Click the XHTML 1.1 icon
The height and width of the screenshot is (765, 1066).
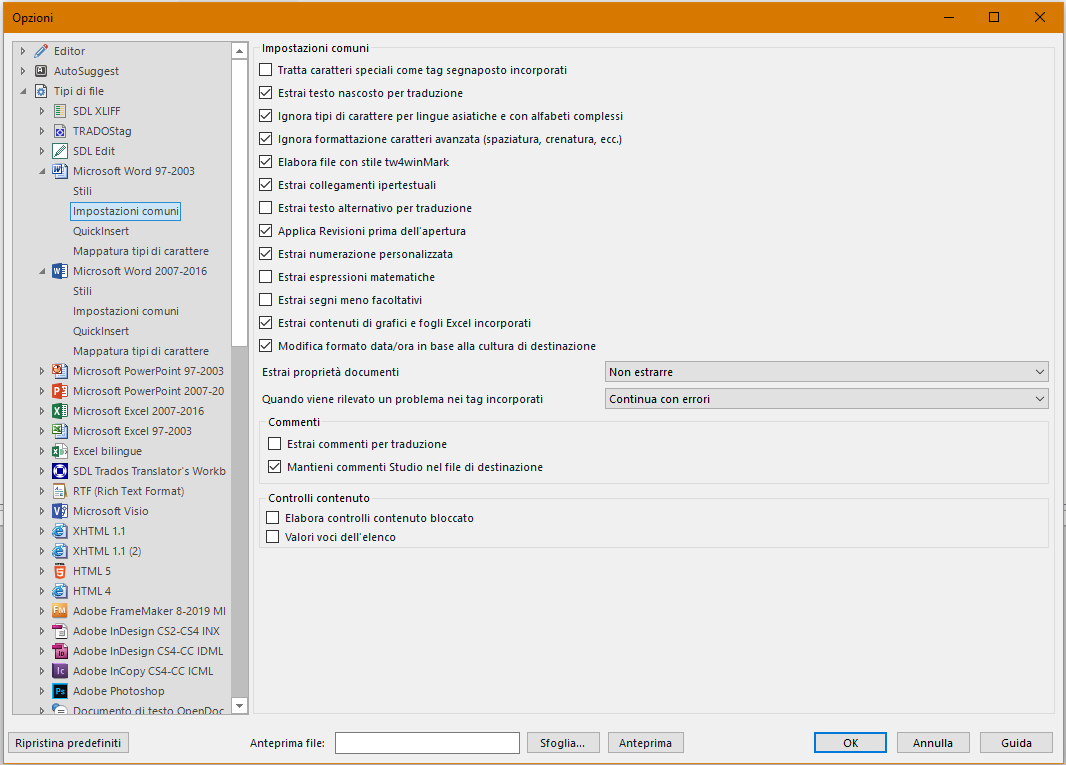point(60,531)
